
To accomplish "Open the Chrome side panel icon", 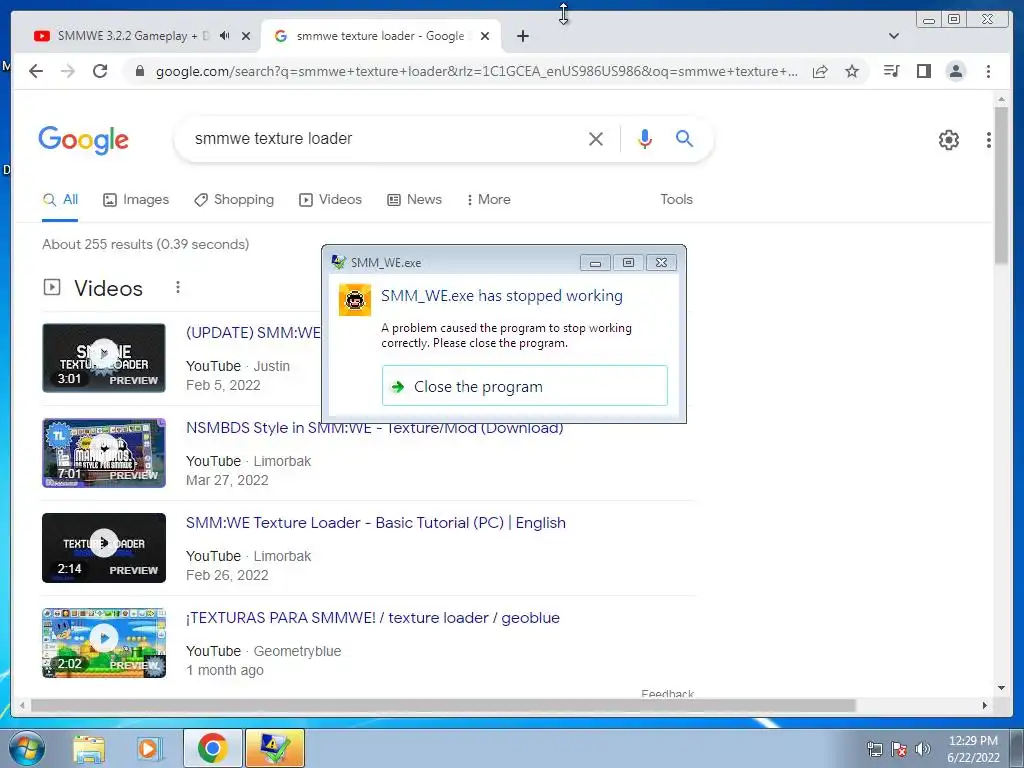I will pyautogui.click(x=923, y=71).
